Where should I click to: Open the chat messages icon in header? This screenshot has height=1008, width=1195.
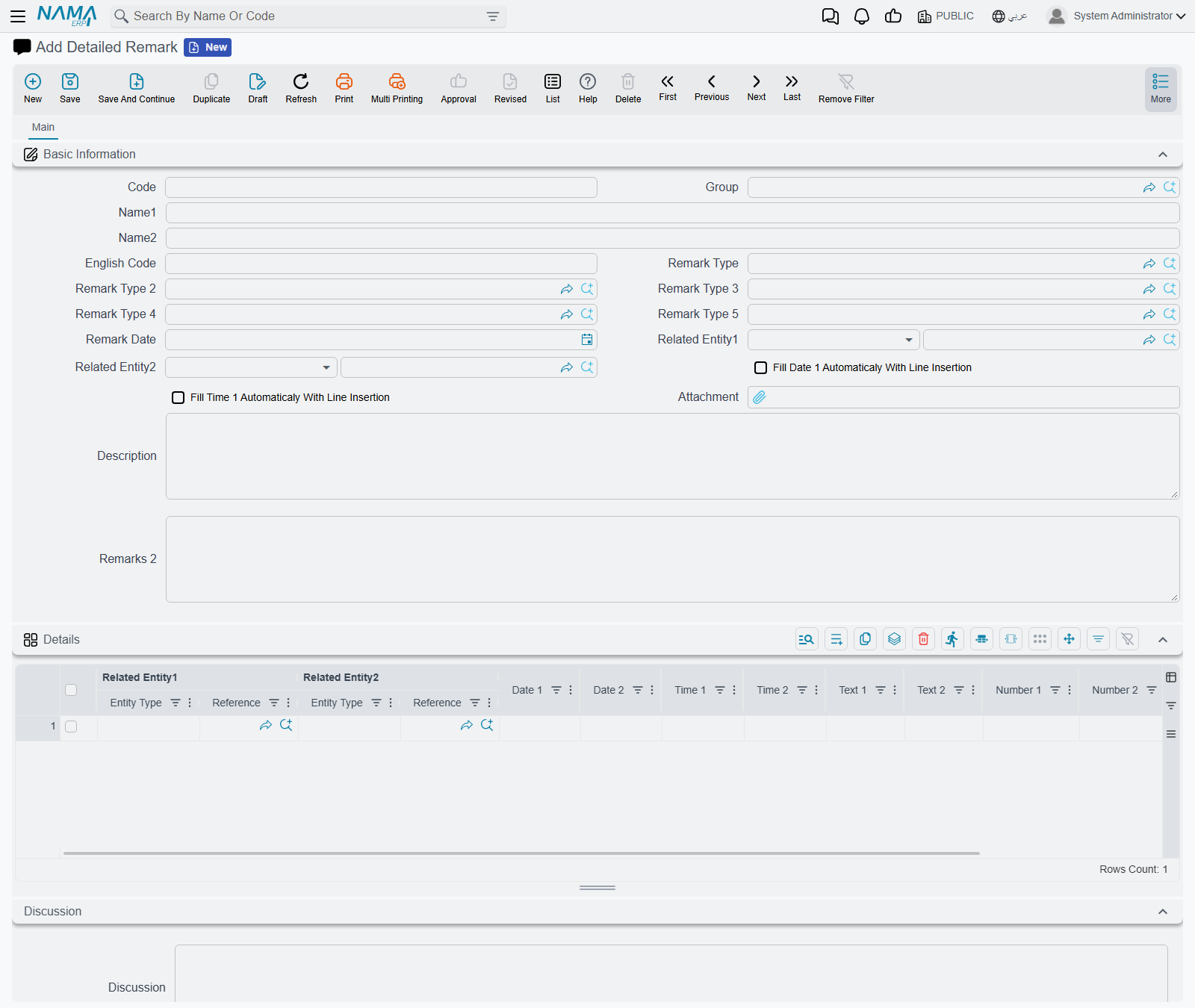tap(831, 16)
